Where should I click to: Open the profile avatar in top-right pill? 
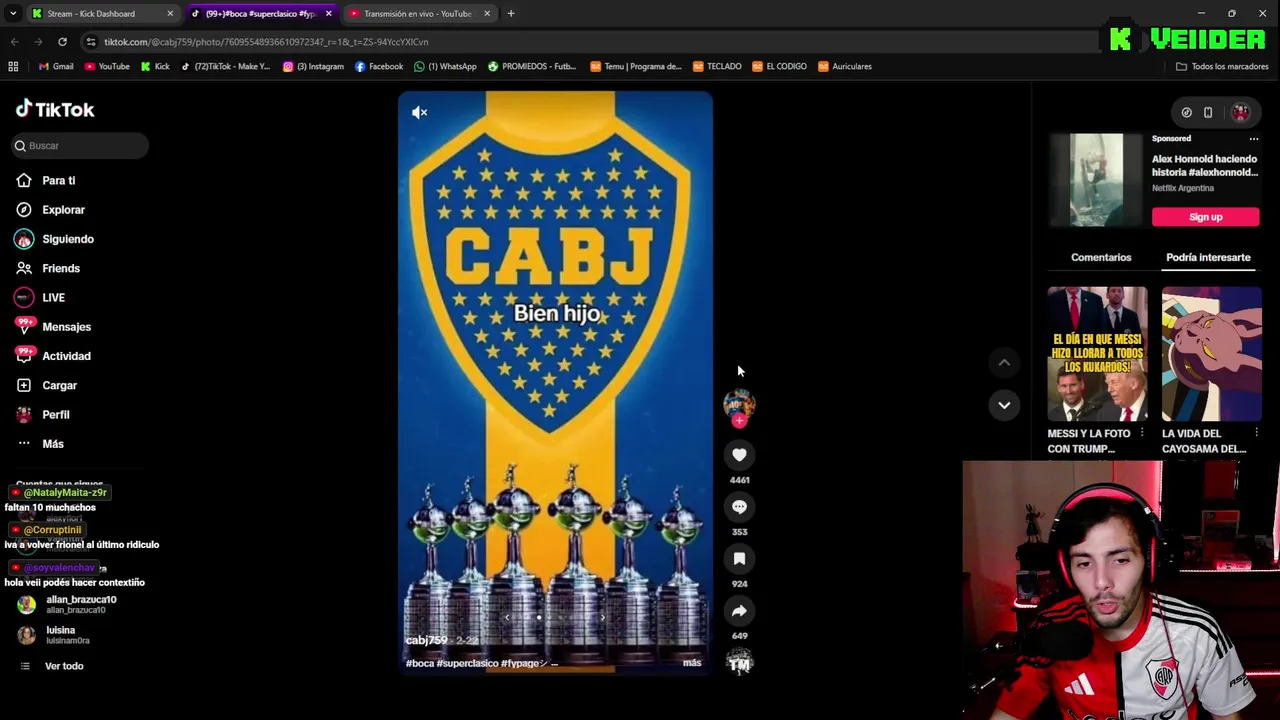(x=1240, y=113)
